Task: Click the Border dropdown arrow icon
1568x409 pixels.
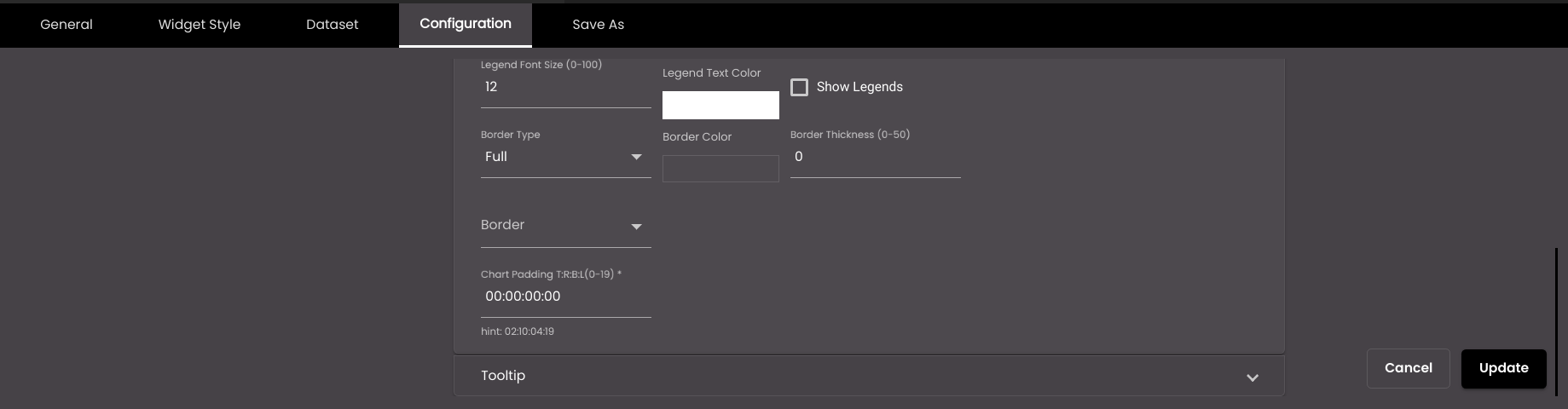Action: [636, 227]
